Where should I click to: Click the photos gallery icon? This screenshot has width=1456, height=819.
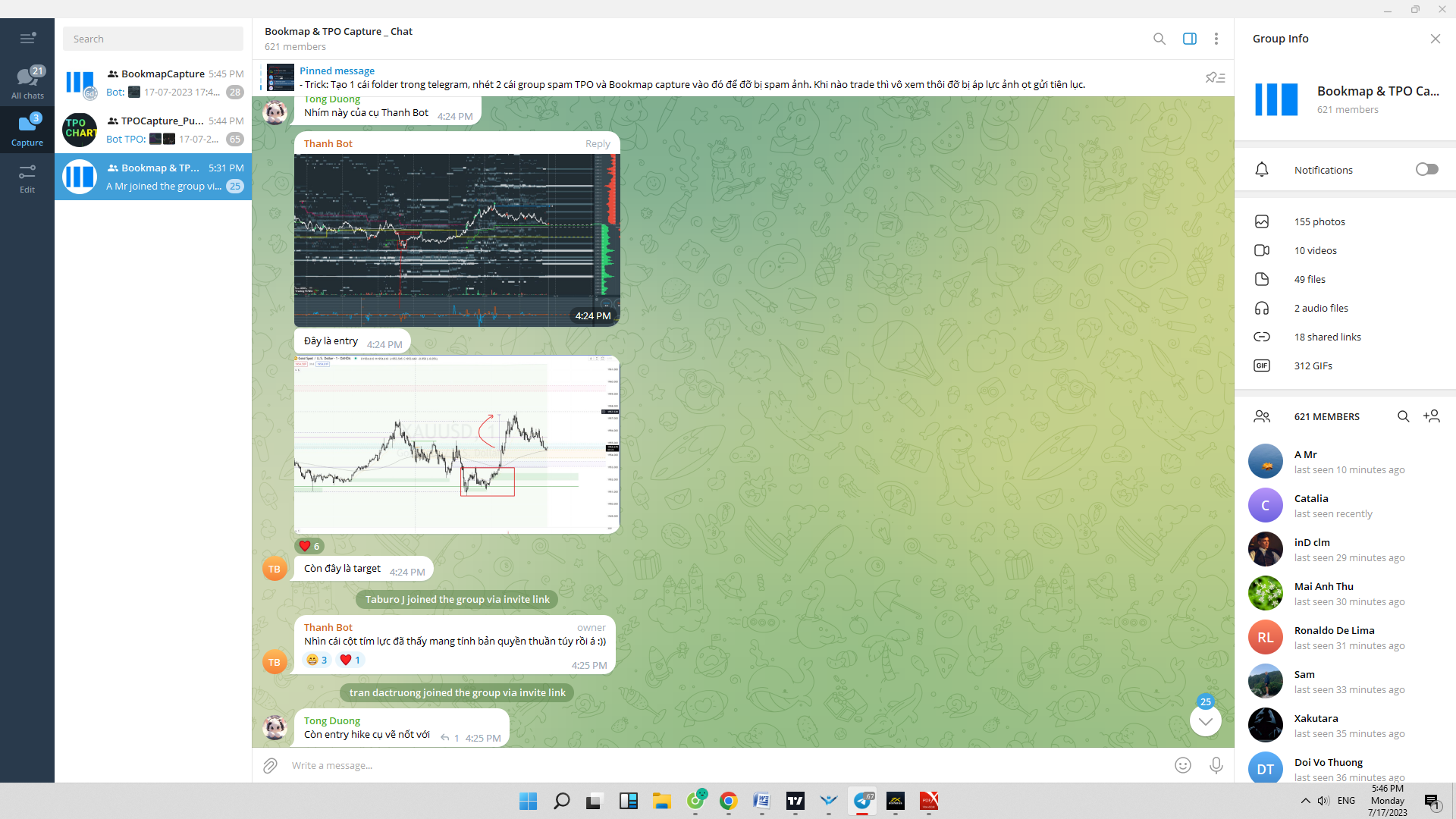coord(1262,221)
